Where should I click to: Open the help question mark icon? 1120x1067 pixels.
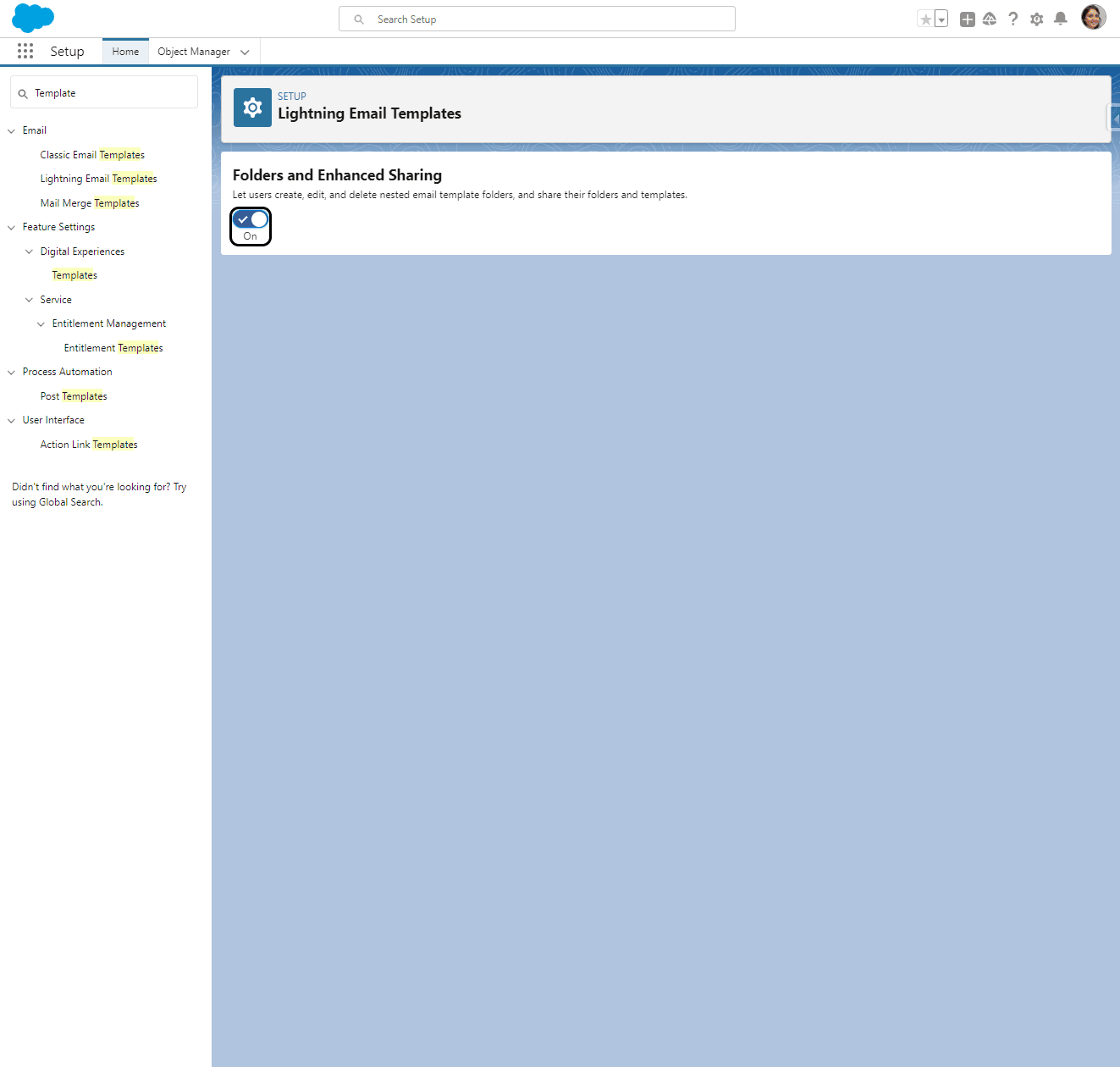click(x=1013, y=19)
